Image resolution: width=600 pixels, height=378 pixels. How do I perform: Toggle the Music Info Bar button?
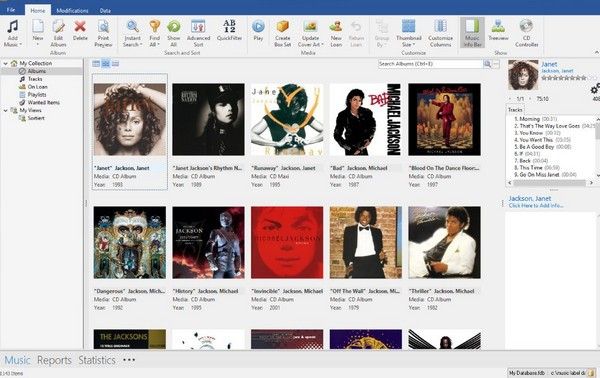coord(472,33)
